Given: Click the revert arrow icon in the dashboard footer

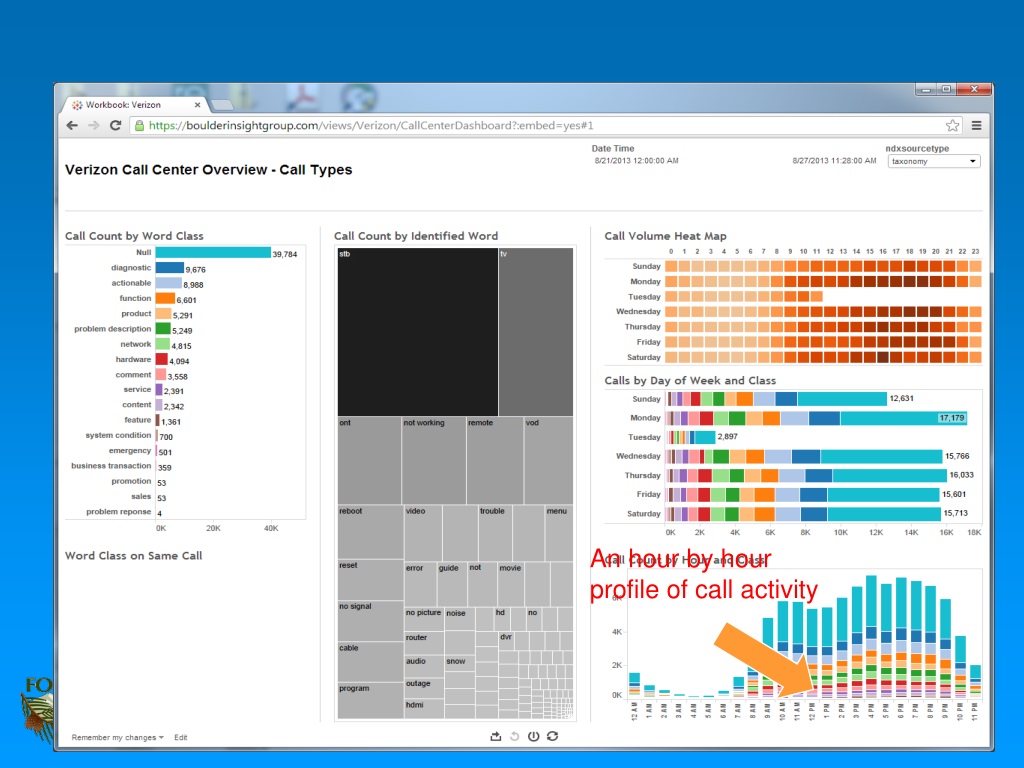Looking at the screenshot, I should tap(515, 737).
